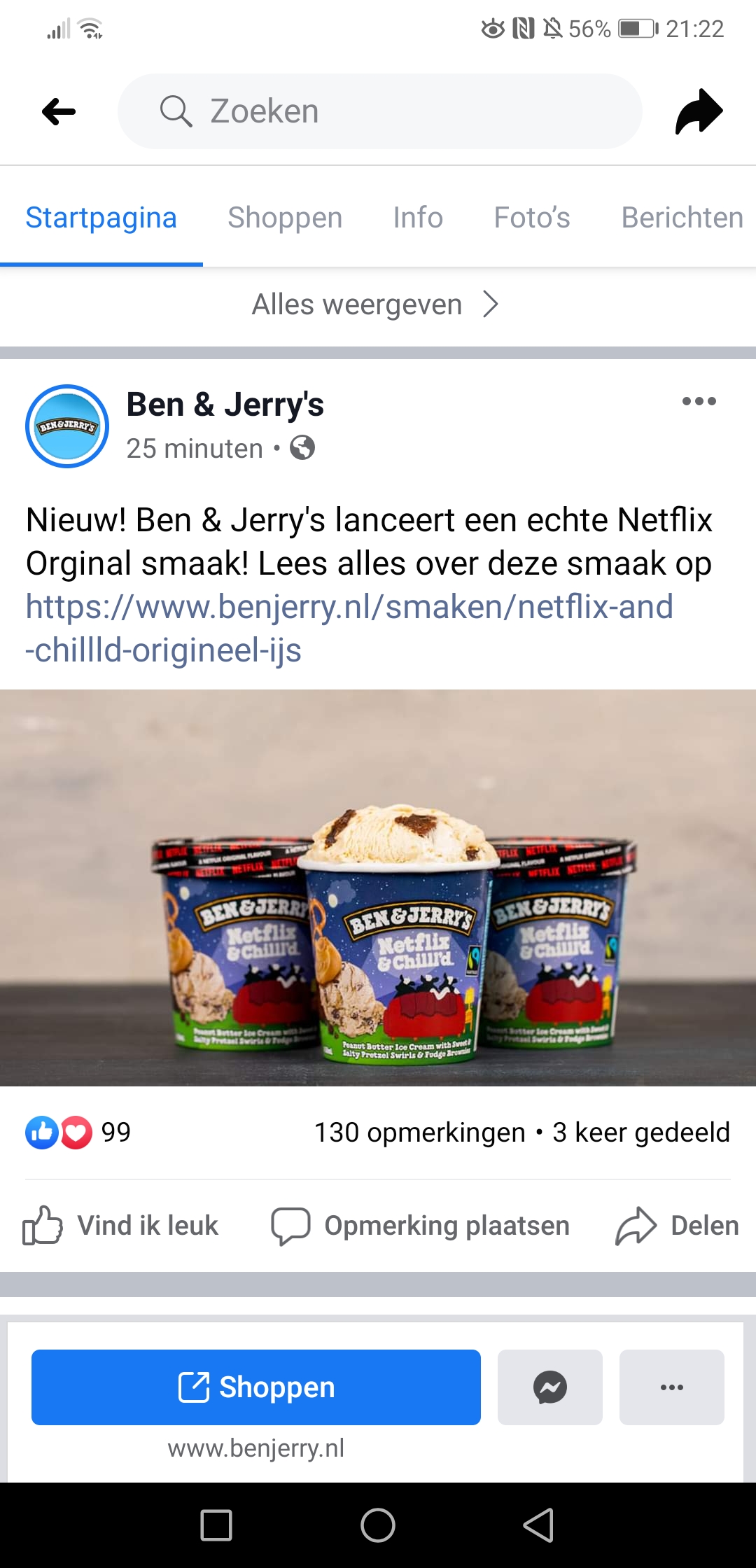
Task: Open the Foto's tab
Action: click(532, 218)
